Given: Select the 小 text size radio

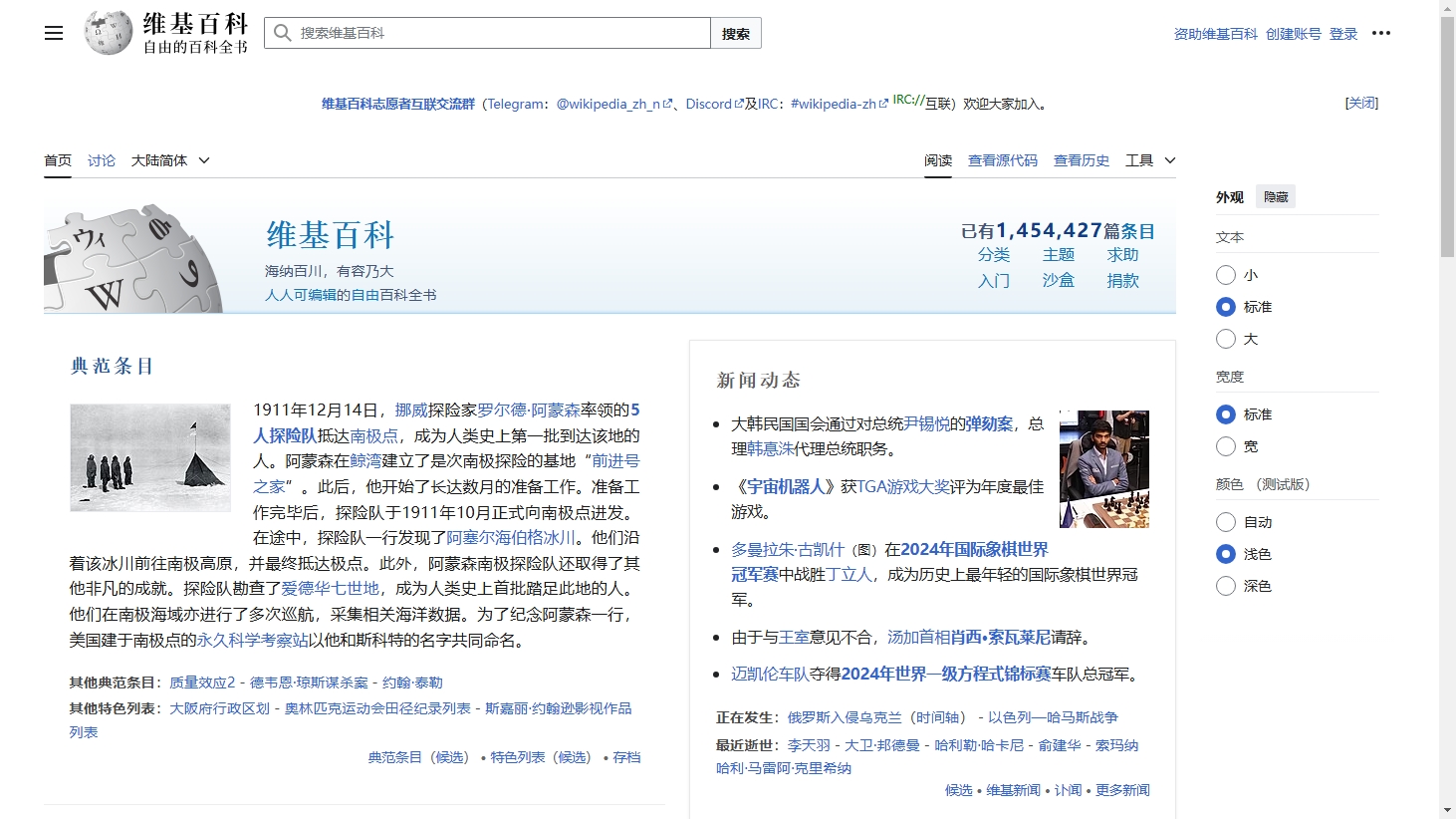Looking at the screenshot, I should click(x=1226, y=275).
